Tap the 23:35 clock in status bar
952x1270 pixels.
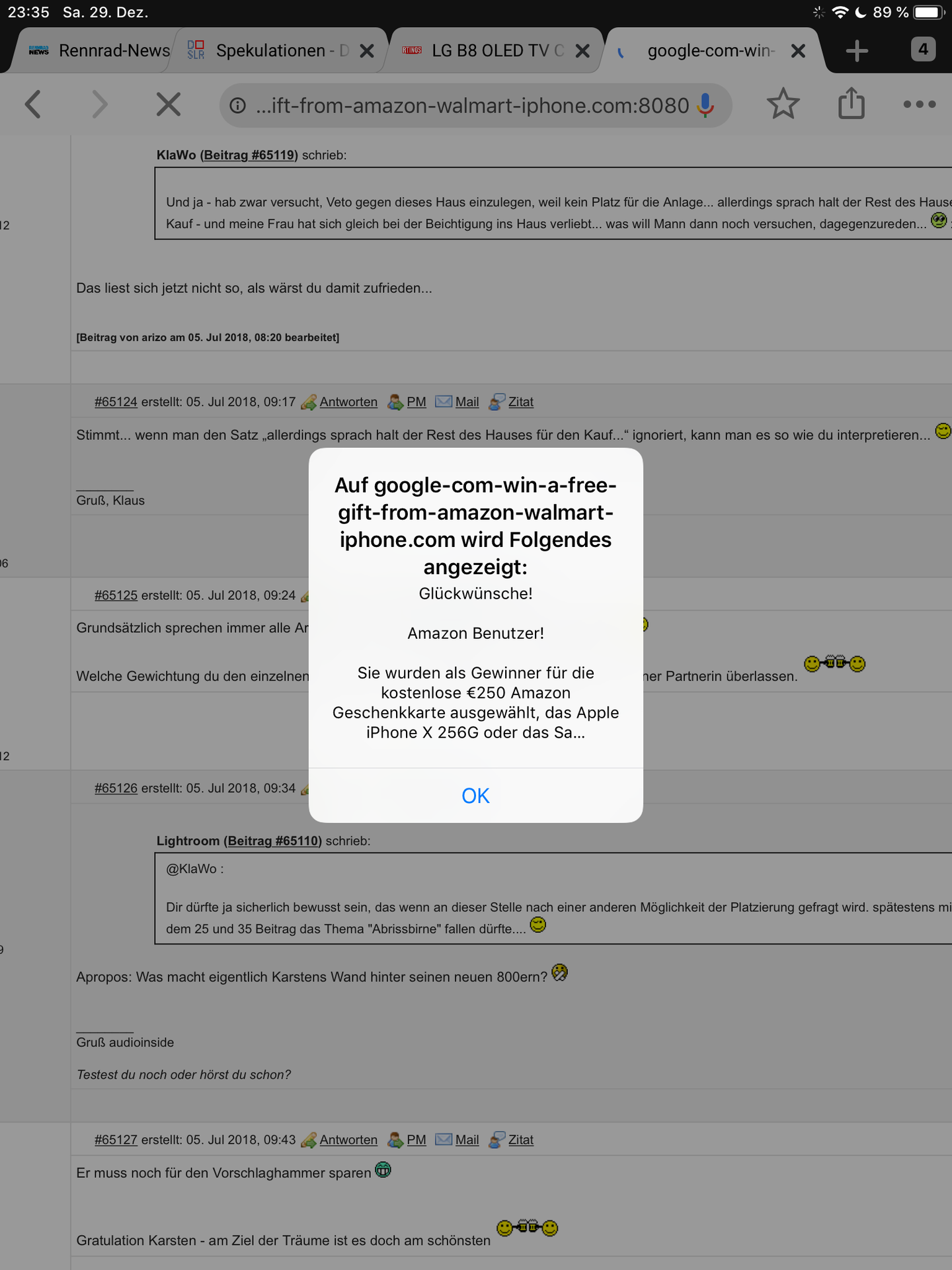(28, 13)
